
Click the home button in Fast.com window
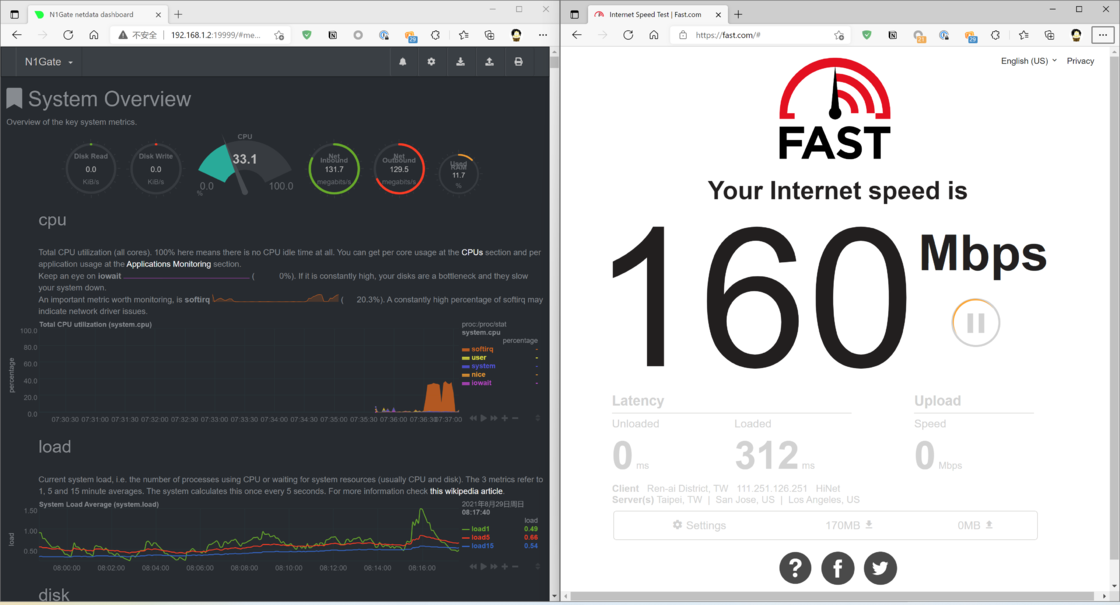coord(654,35)
